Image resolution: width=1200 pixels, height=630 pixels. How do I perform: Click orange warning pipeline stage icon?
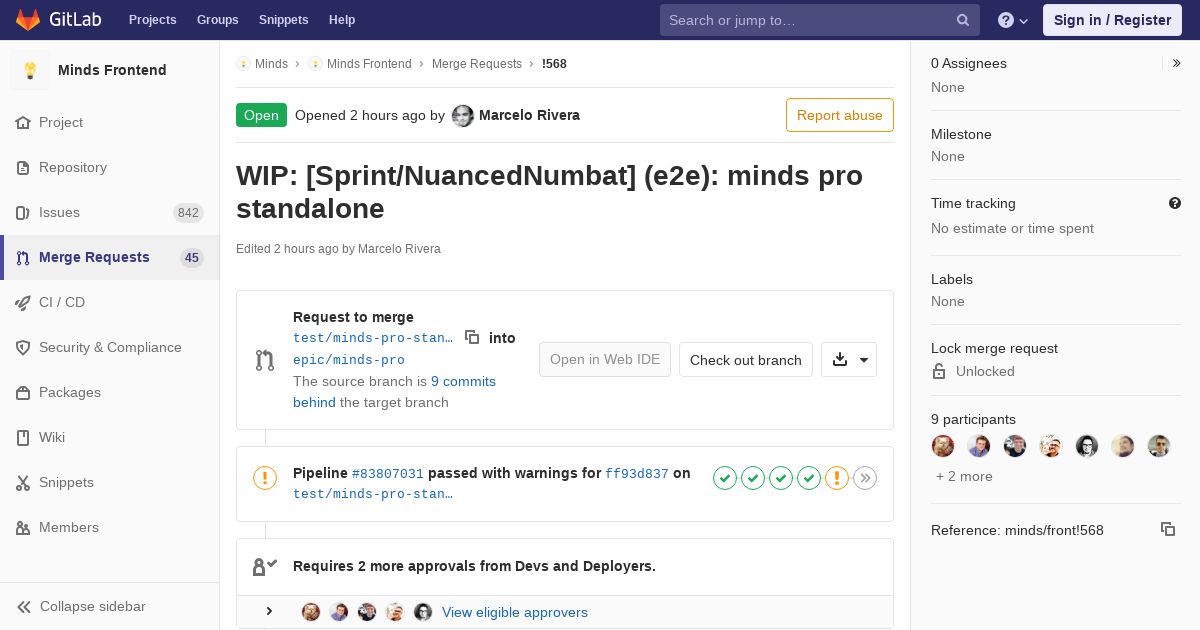(837, 478)
